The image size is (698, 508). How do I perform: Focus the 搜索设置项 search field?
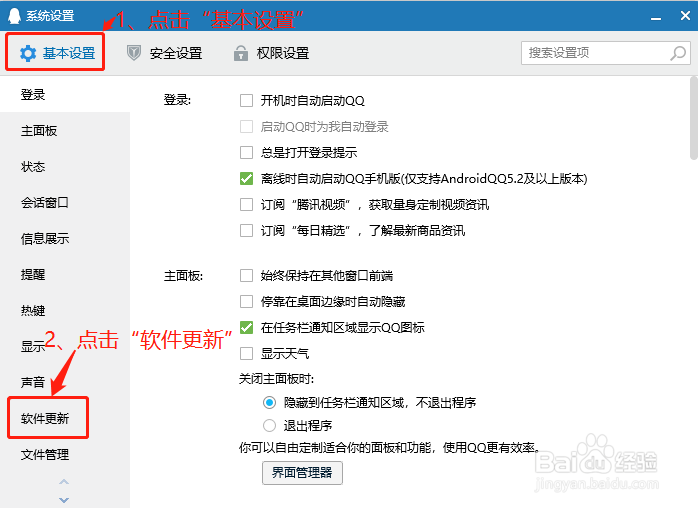605,53
